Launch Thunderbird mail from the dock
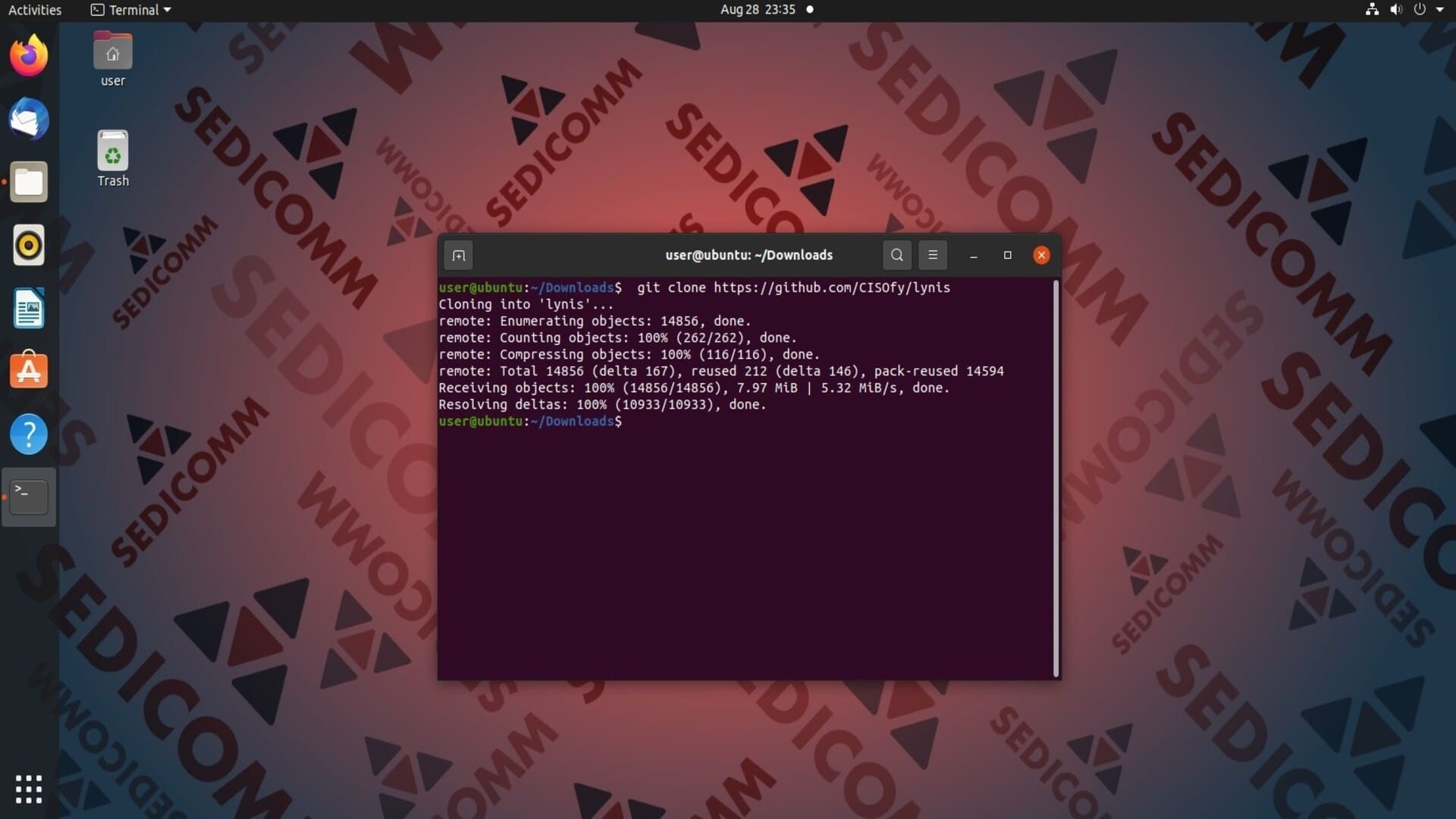The height and width of the screenshot is (819, 1456). [29, 119]
